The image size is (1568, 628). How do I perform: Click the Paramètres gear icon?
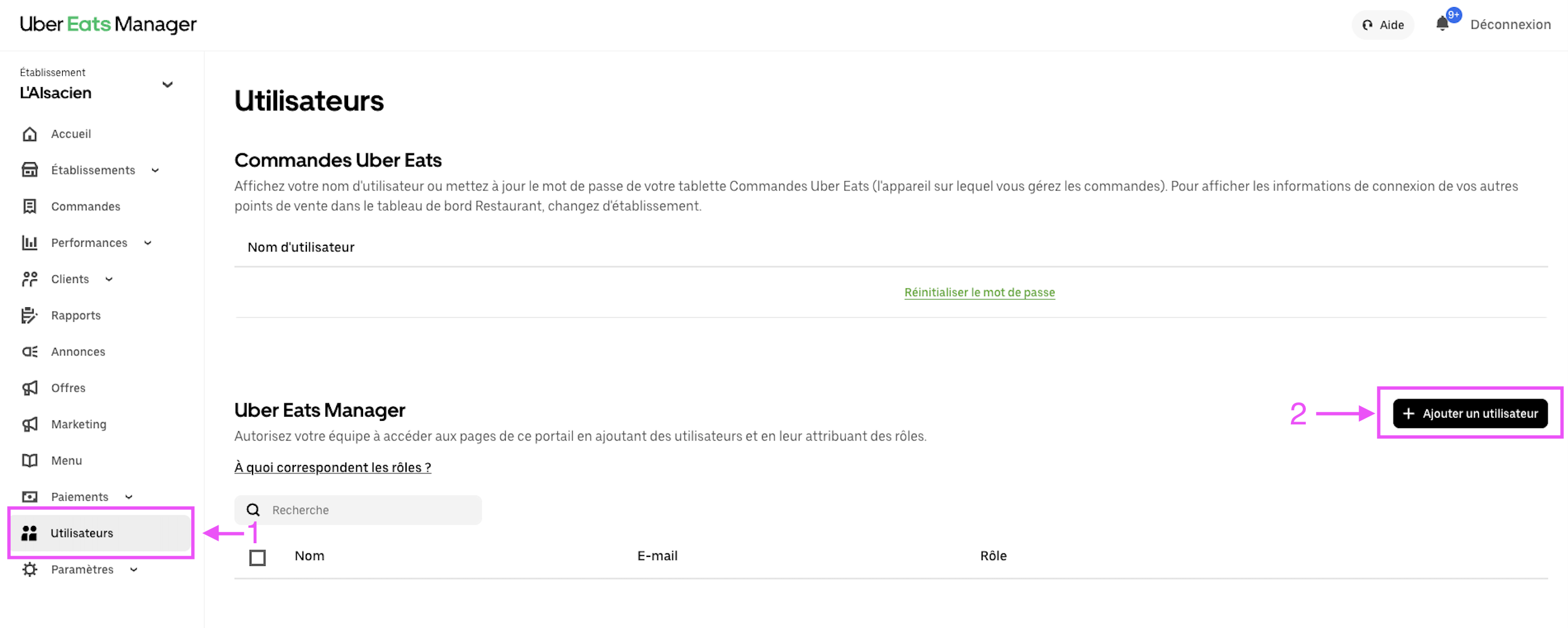coord(30,569)
